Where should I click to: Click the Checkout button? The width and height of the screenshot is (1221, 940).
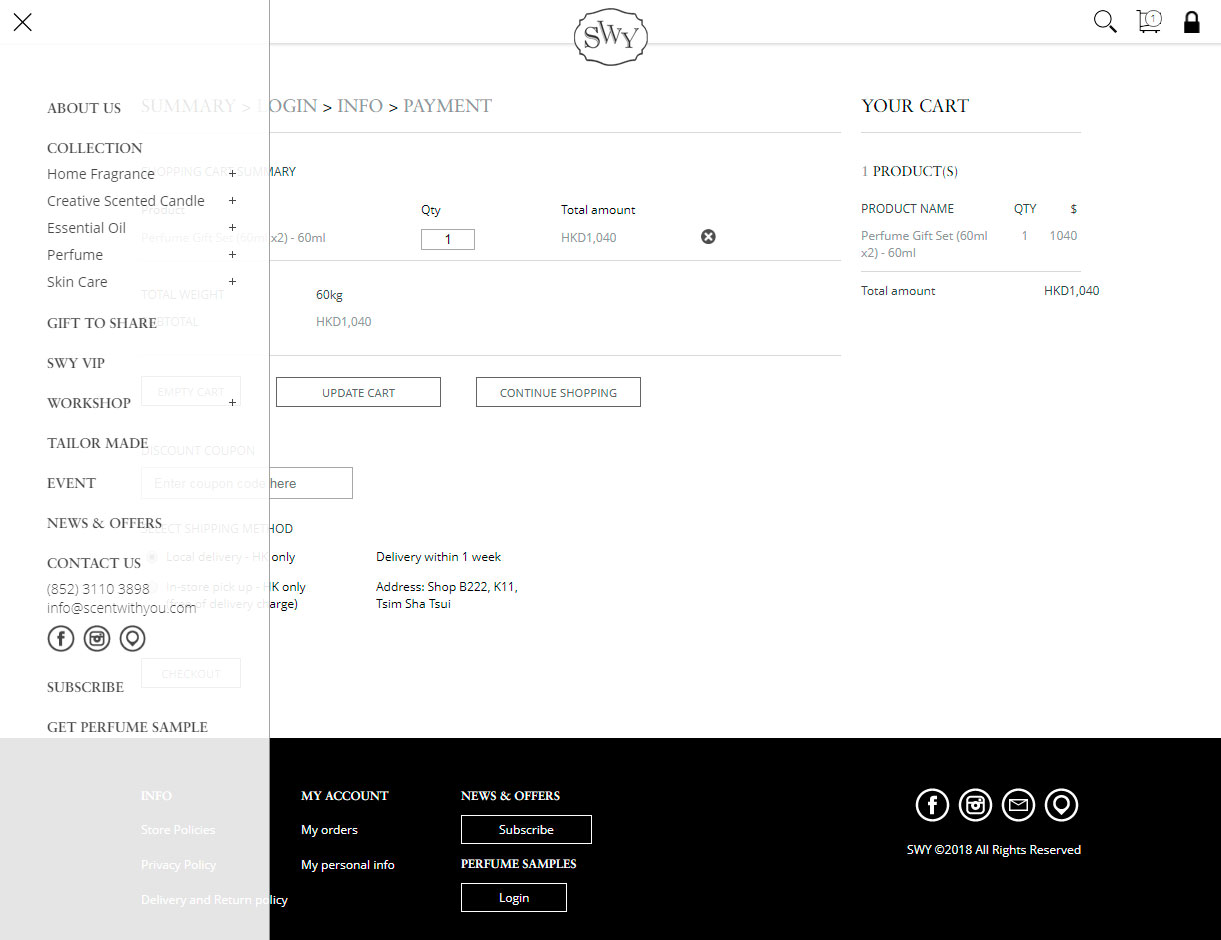(191, 673)
